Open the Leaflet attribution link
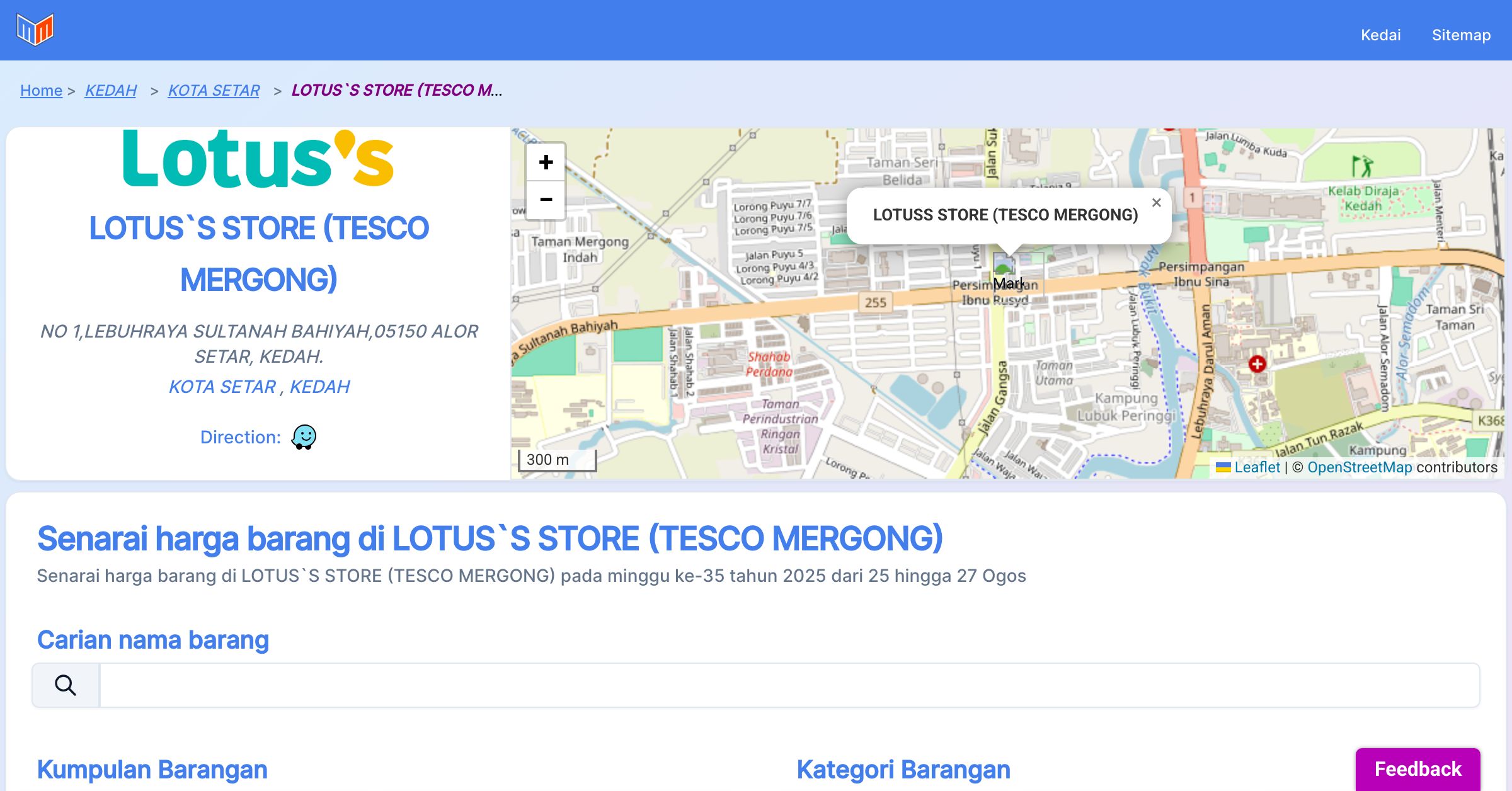 pos(1257,467)
